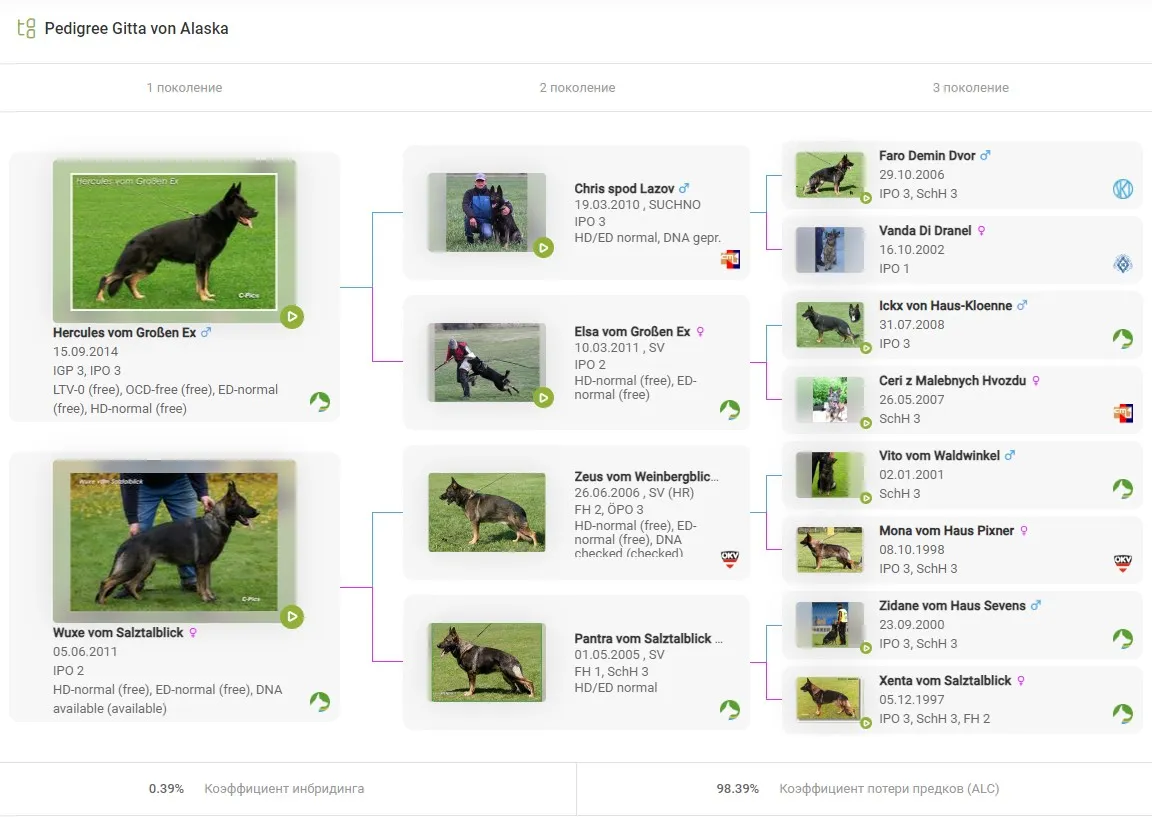This screenshot has height=818, width=1152.
Task: Click the flag badge on Ceri z Malebnych Hvozdu
Action: pyautogui.click(x=1123, y=413)
